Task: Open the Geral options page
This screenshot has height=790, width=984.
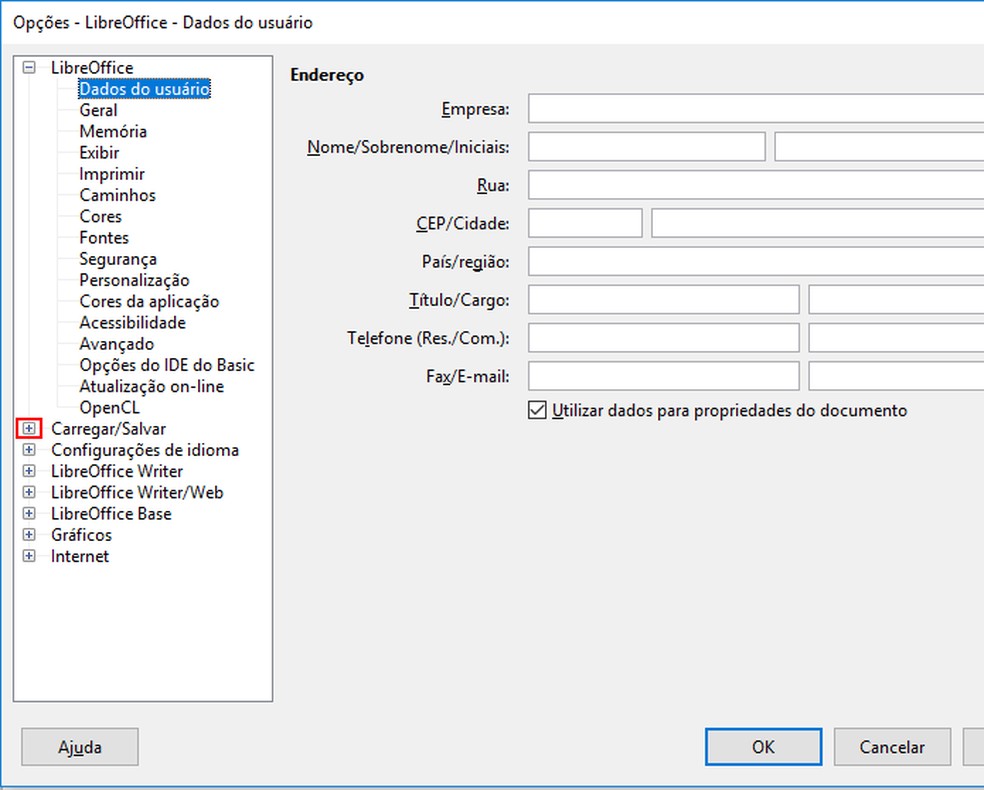Action: coord(99,110)
